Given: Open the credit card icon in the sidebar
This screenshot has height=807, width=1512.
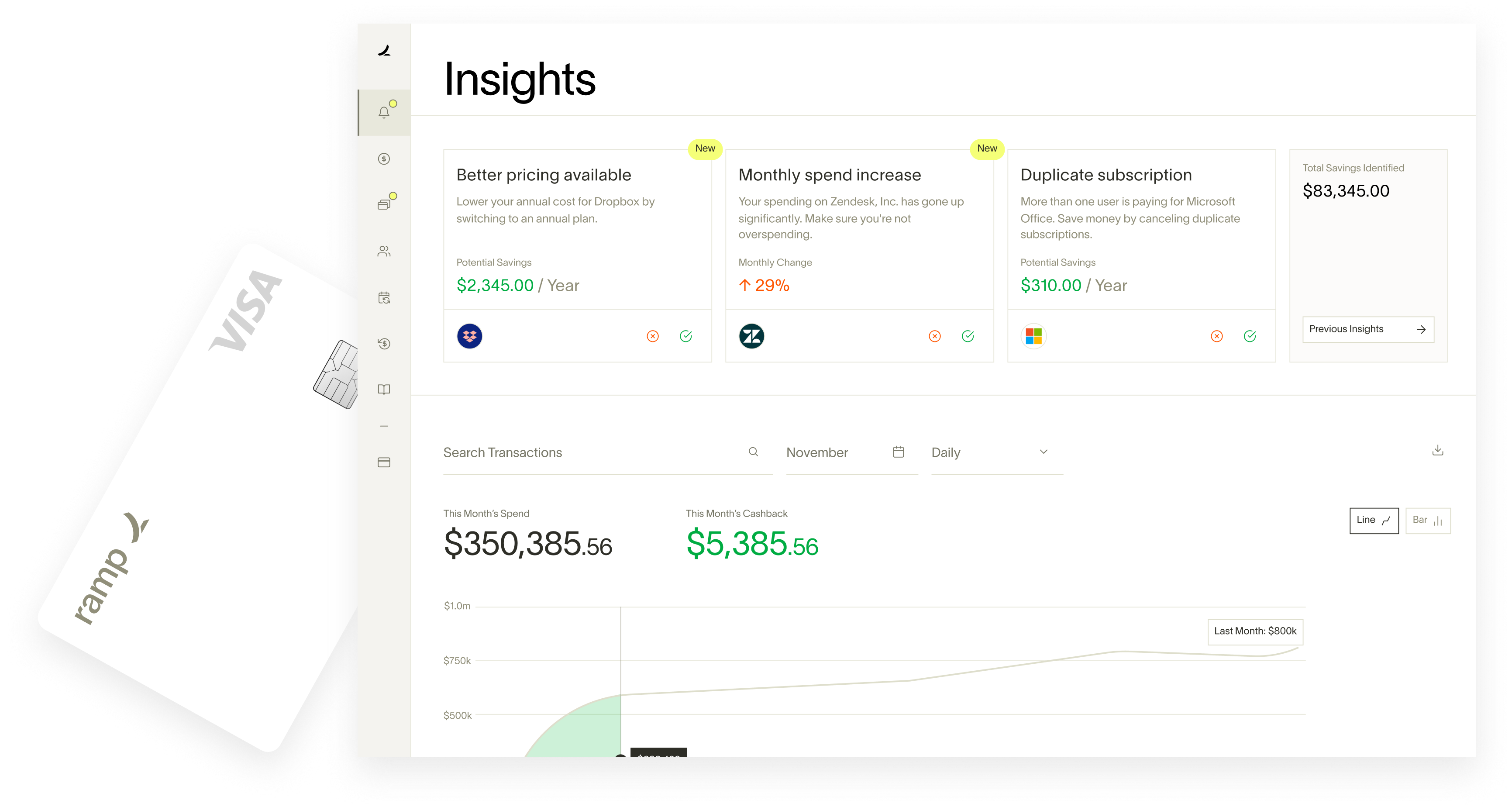Looking at the screenshot, I should pyautogui.click(x=384, y=462).
